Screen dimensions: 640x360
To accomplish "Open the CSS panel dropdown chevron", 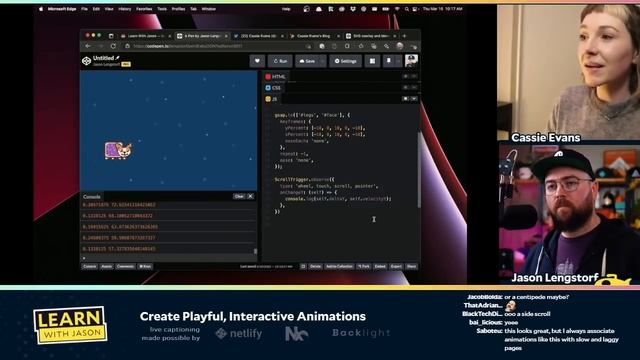I will coord(414,87).
